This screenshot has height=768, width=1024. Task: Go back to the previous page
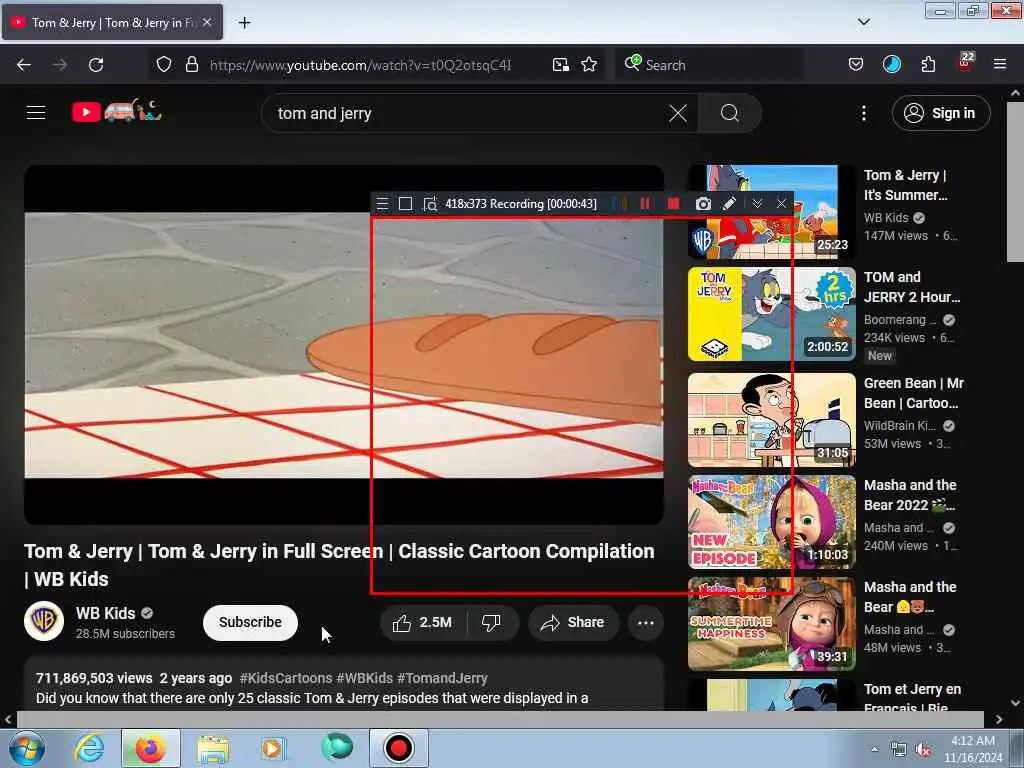point(24,65)
